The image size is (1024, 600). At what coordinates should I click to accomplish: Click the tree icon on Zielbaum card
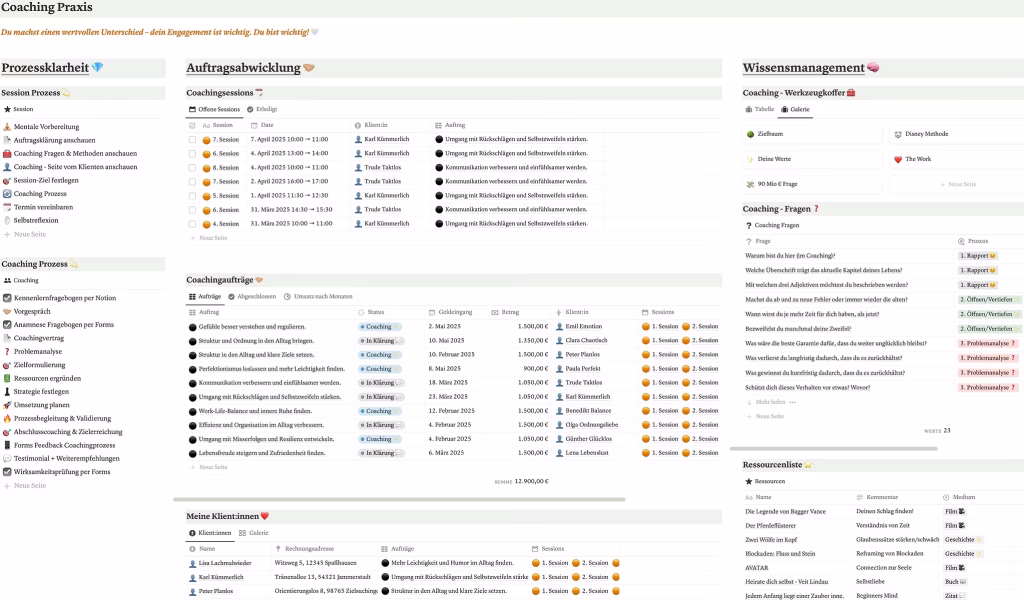tap(750, 133)
